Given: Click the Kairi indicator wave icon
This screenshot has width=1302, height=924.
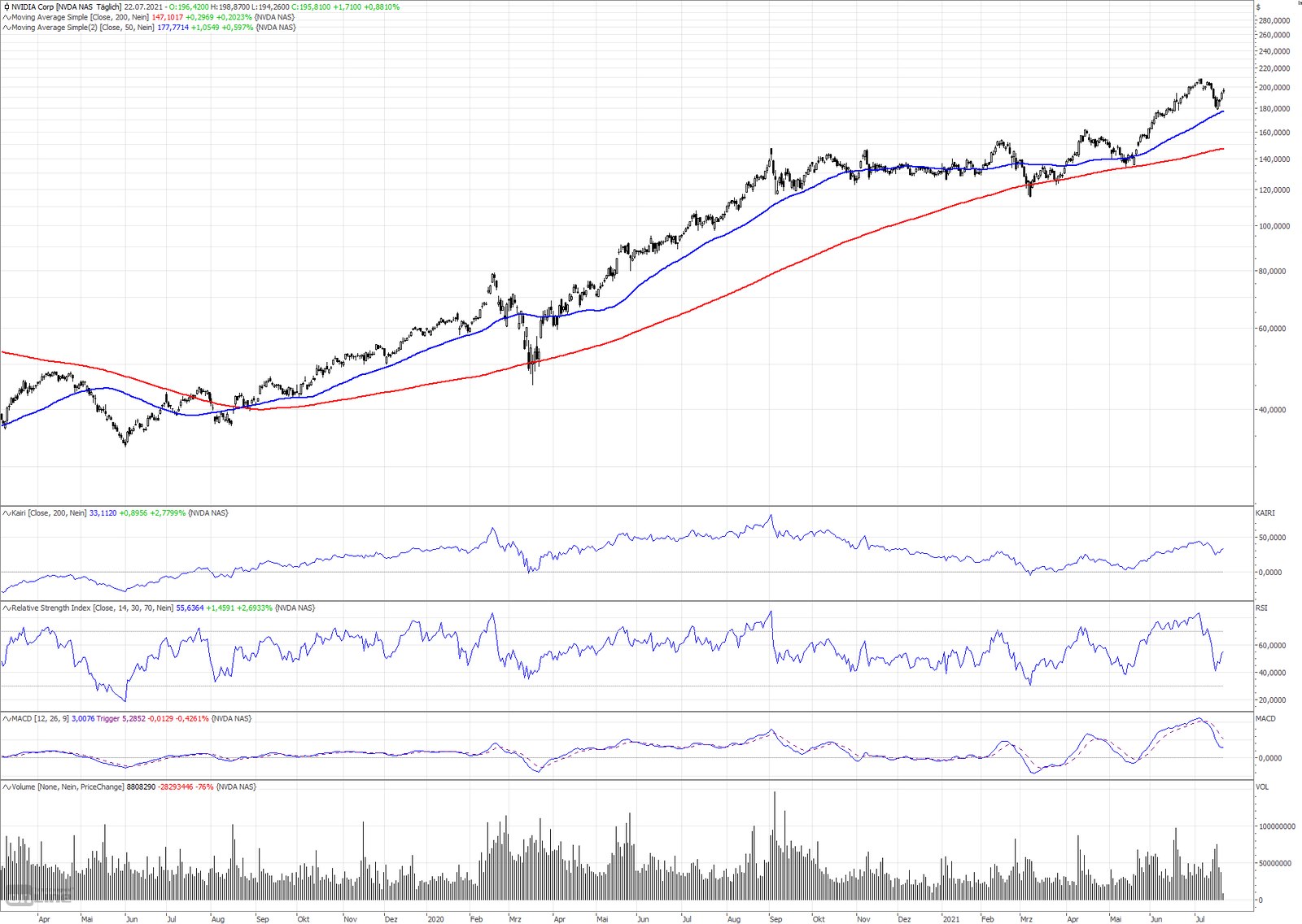Looking at the screenshot, I should click(x=7, y=513).
